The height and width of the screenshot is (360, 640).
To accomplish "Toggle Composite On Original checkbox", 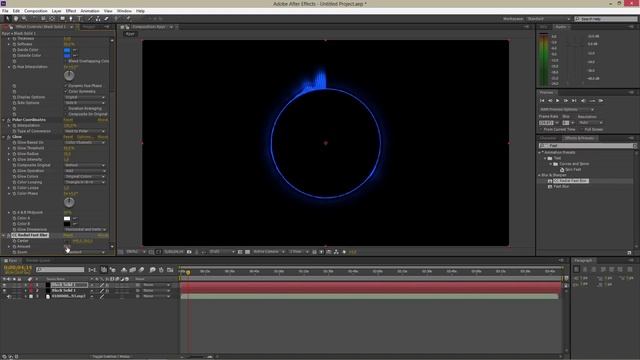I will pyautogui.click(x=66, y=114).
